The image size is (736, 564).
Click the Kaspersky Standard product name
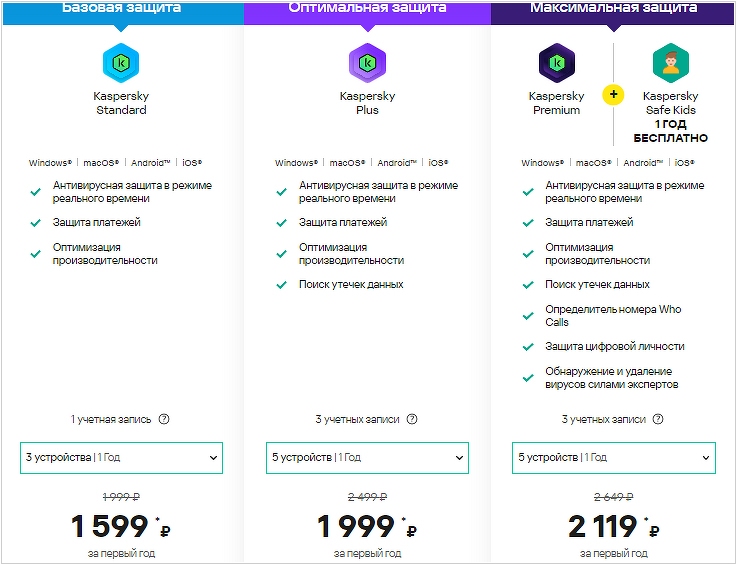(121, 103)
